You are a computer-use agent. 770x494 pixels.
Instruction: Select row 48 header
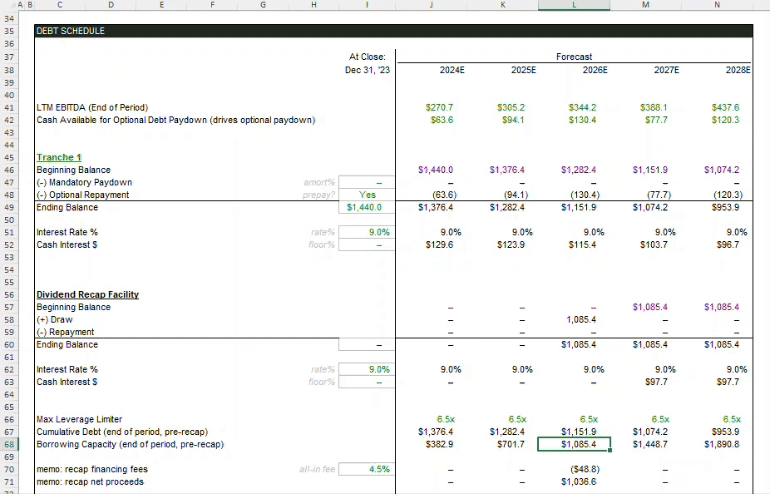[x=8, y=195]
